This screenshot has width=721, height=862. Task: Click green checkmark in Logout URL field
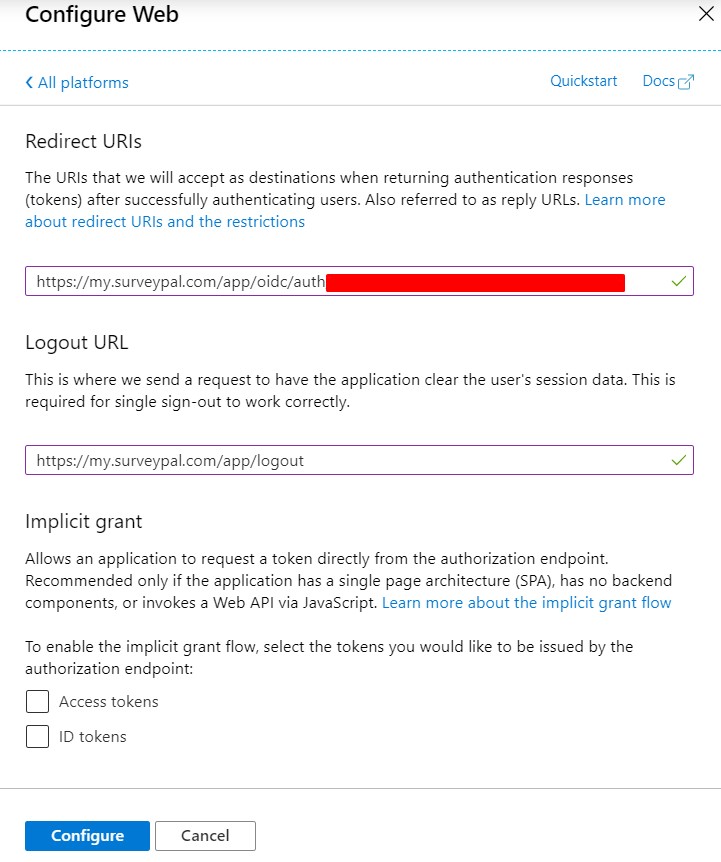pos(679,460)
